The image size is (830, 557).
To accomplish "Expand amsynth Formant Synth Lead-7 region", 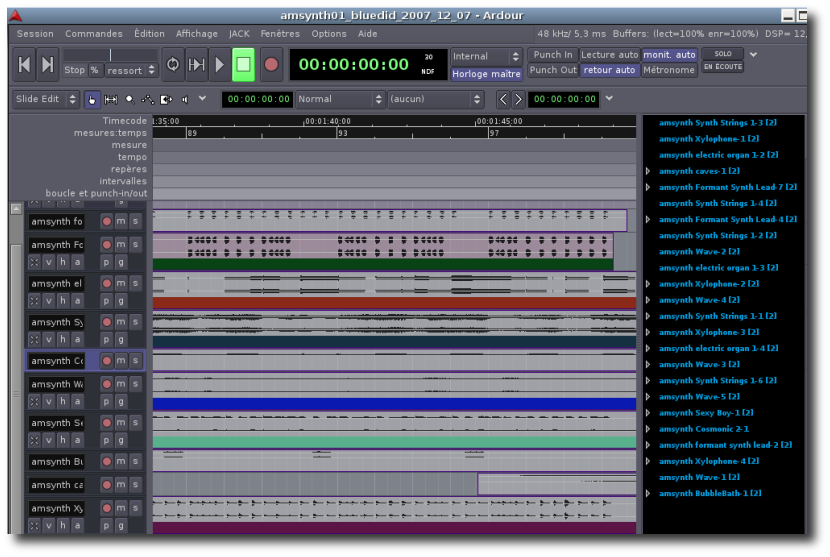I will click(x=648, y=187).
